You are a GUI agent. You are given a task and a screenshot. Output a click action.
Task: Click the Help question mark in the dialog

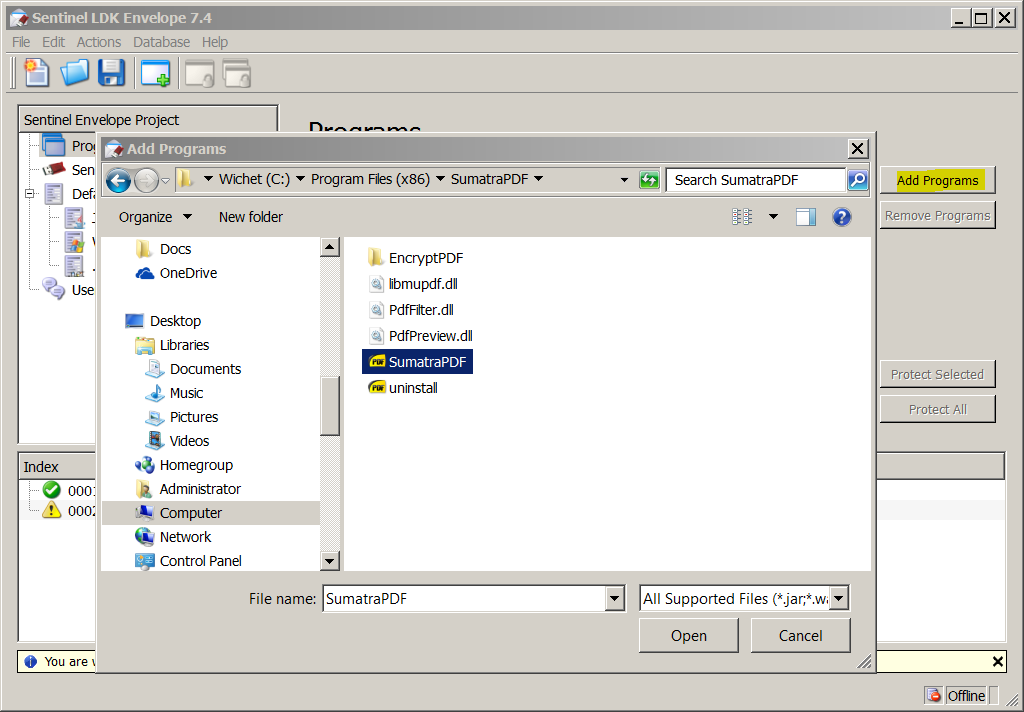(841, 217)
